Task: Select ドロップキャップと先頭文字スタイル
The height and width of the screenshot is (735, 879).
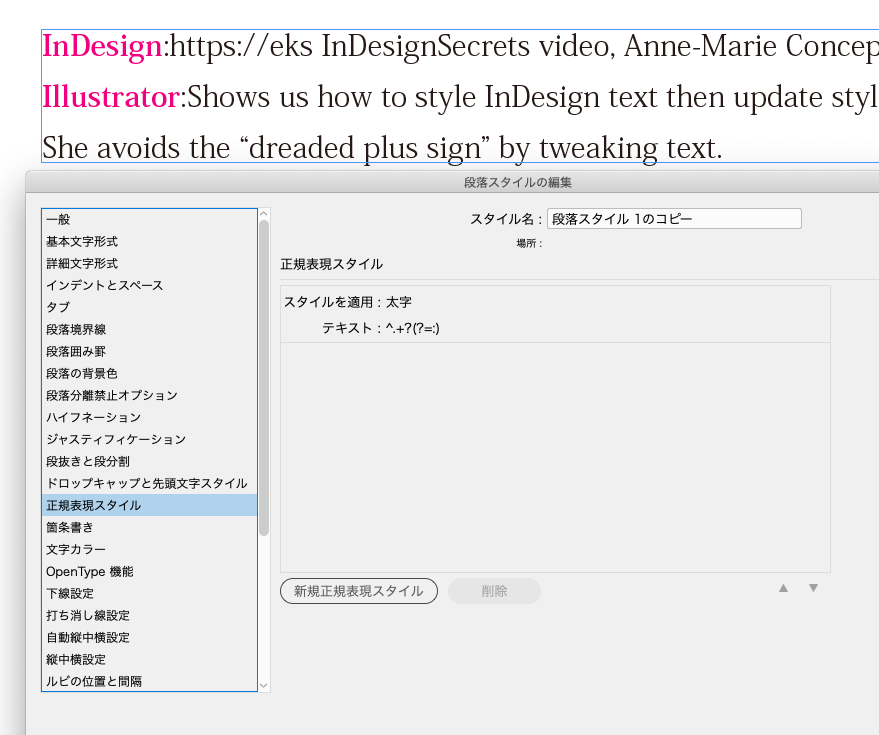Action: [x=149, y=483]
